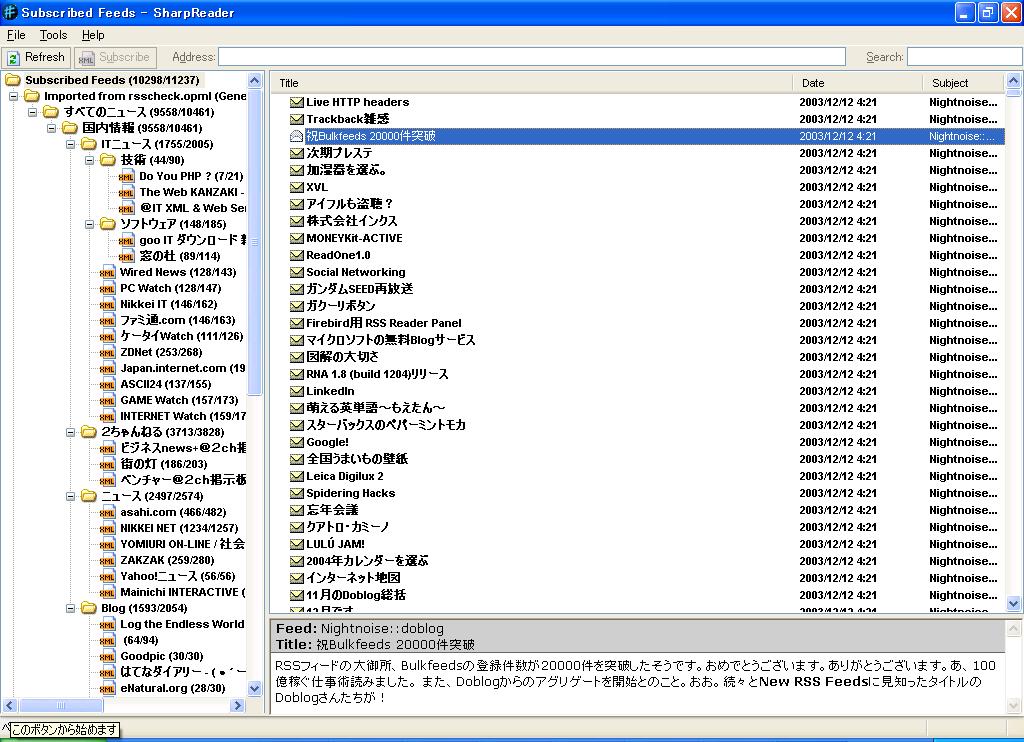
Task: Click the feed tree scroll-down arrow
Action: (x=255, y=688)
